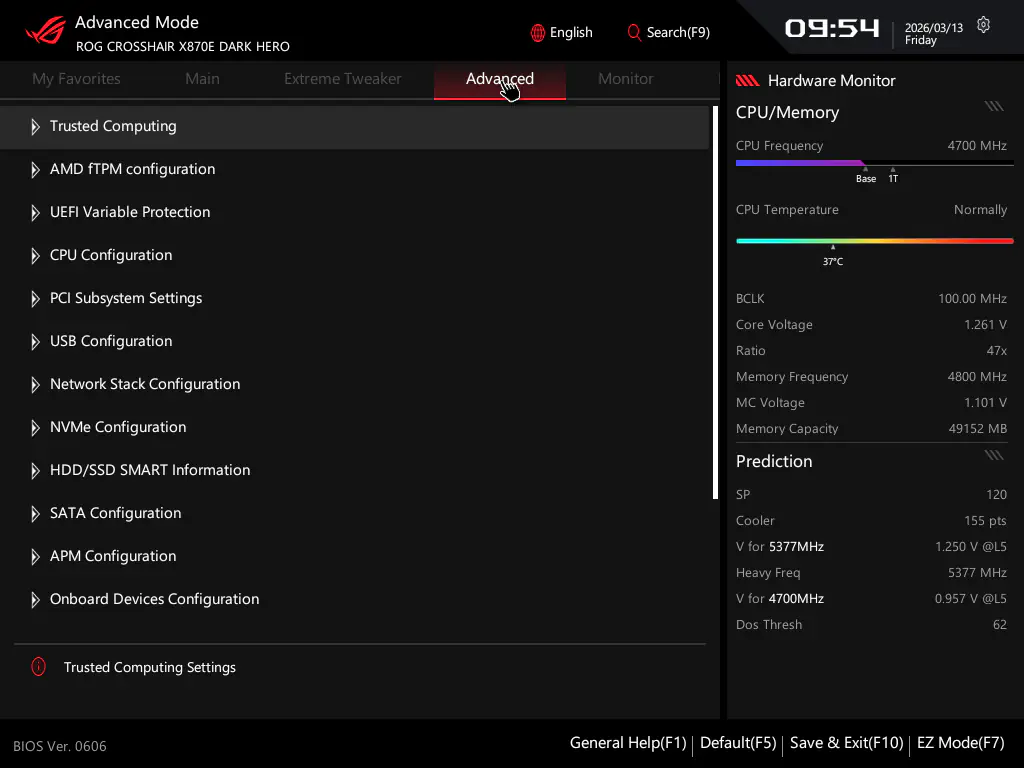Click the Dos Thresh 62 value
The width and height of the screenshot is (1024, 768).
(1000, 625)
